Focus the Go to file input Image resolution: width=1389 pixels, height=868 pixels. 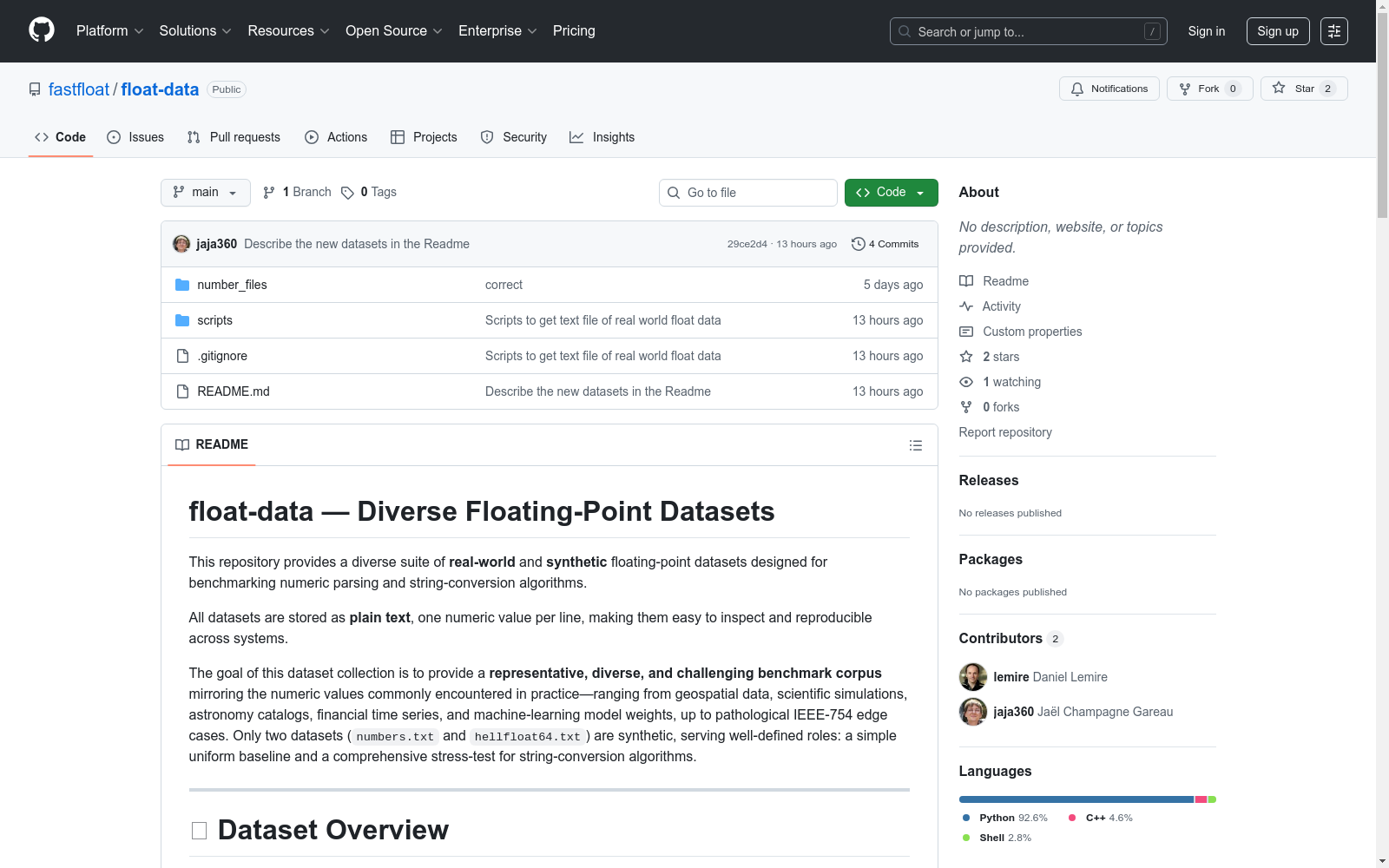pos(748,193)
